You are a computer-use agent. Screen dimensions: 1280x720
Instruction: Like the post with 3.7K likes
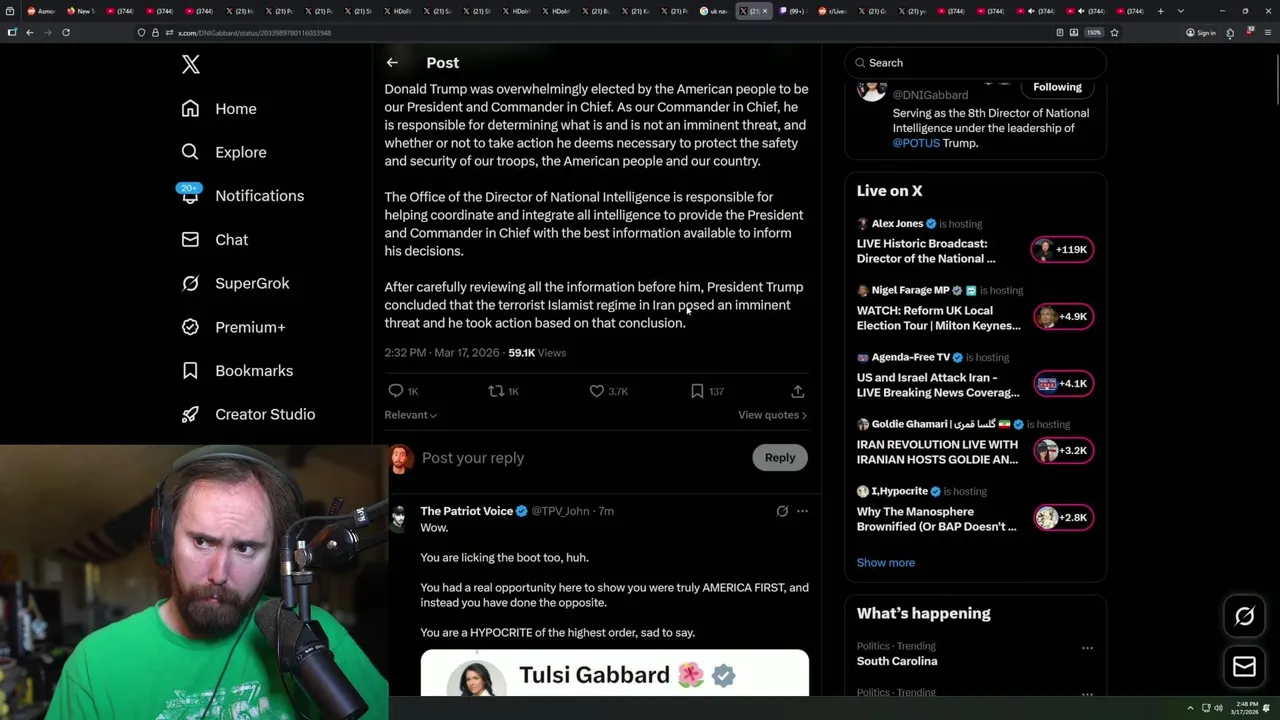pyautogui.click(x=597, y=391)
